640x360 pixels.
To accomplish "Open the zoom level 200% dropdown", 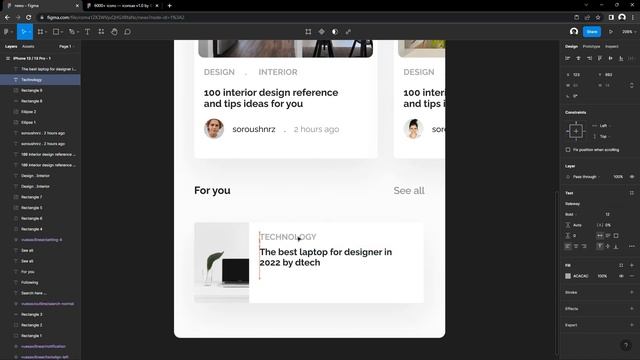I will coord(629,31).
